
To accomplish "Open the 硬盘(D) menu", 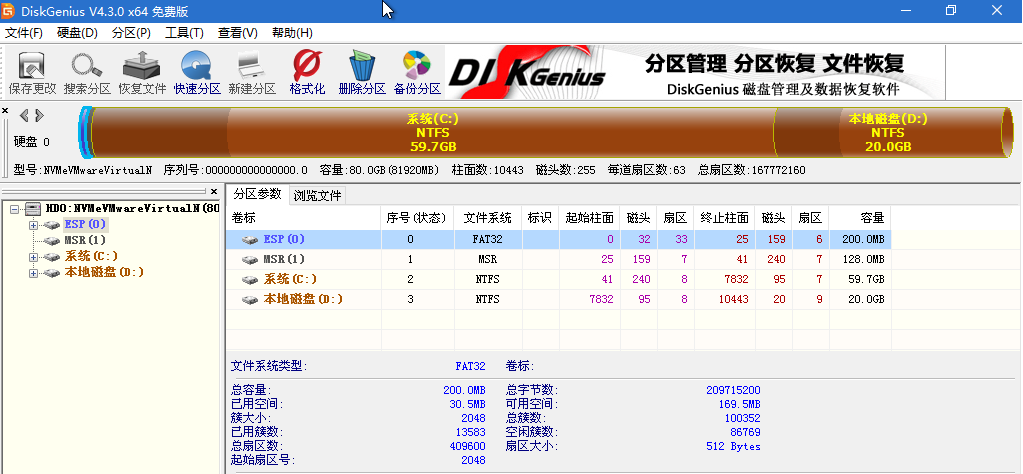I will (x=77, y=33).
